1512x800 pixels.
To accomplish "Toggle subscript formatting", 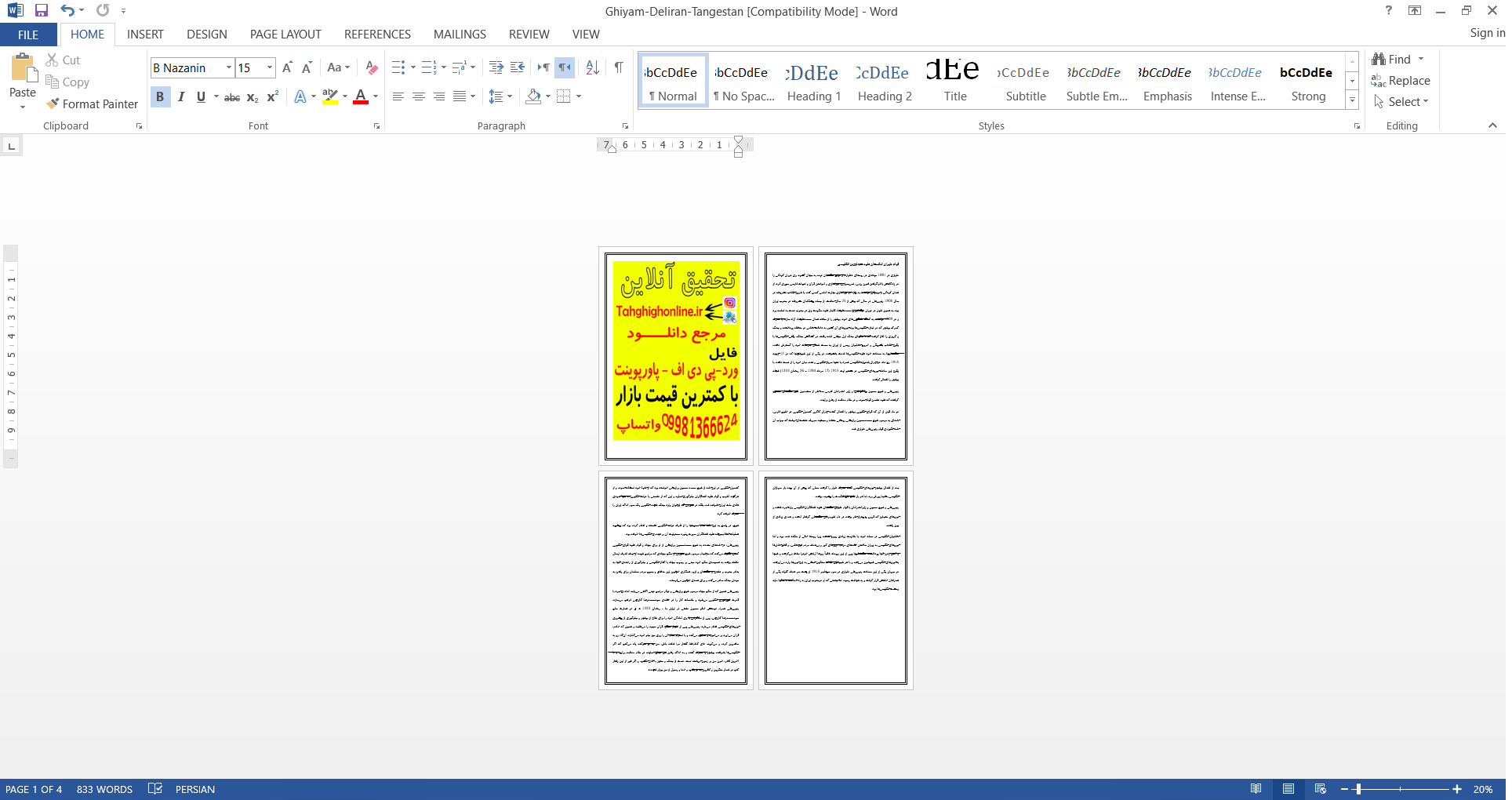I will (253, 96).
